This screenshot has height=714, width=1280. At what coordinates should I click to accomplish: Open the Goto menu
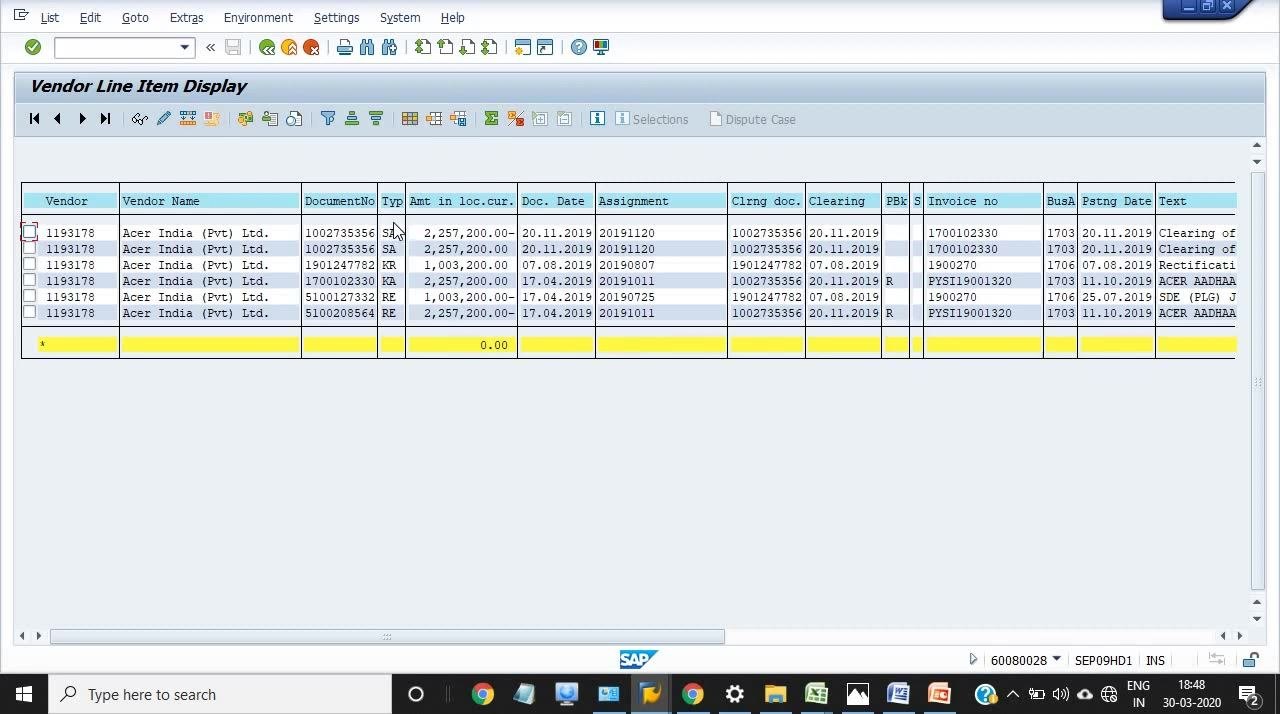click(135, 17)
